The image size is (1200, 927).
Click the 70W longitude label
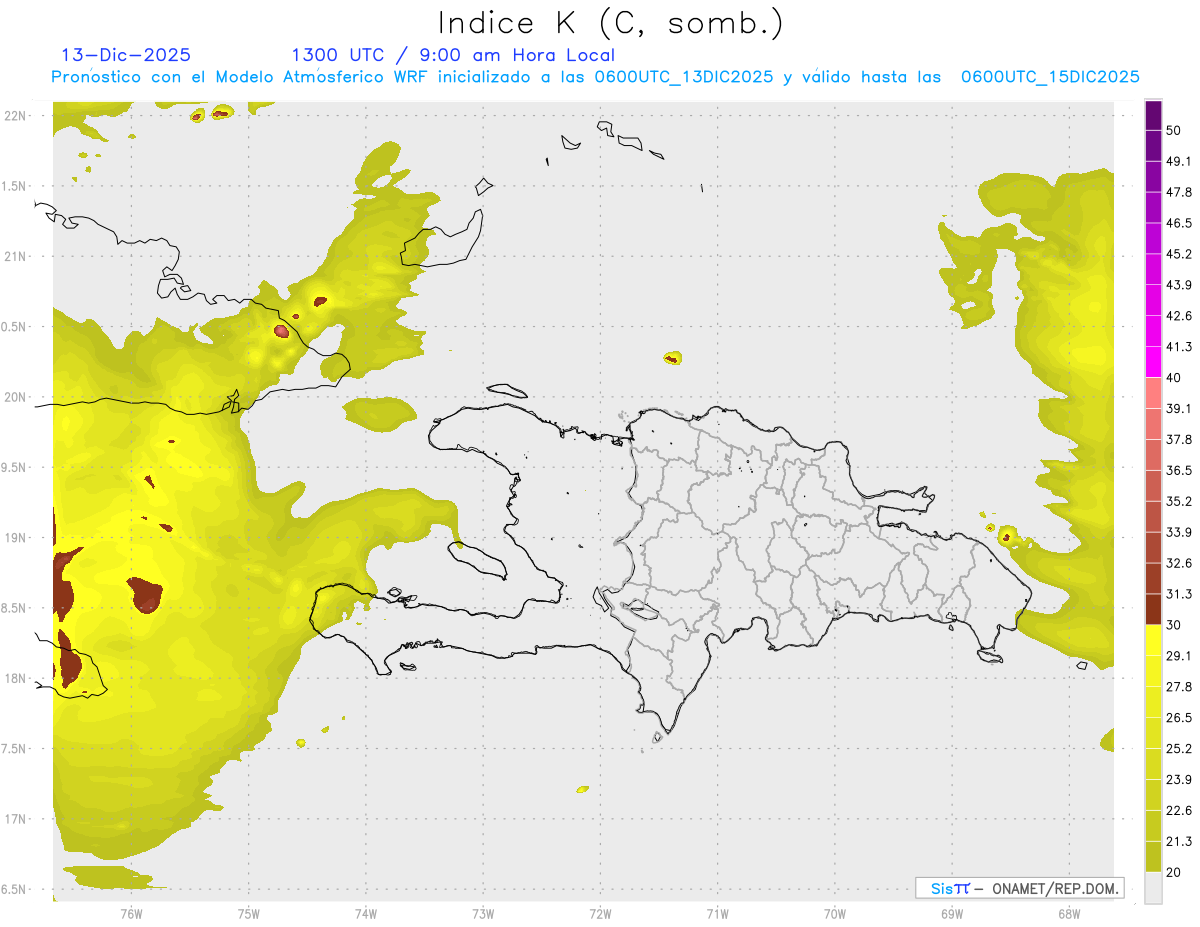(x=834, y=913)
